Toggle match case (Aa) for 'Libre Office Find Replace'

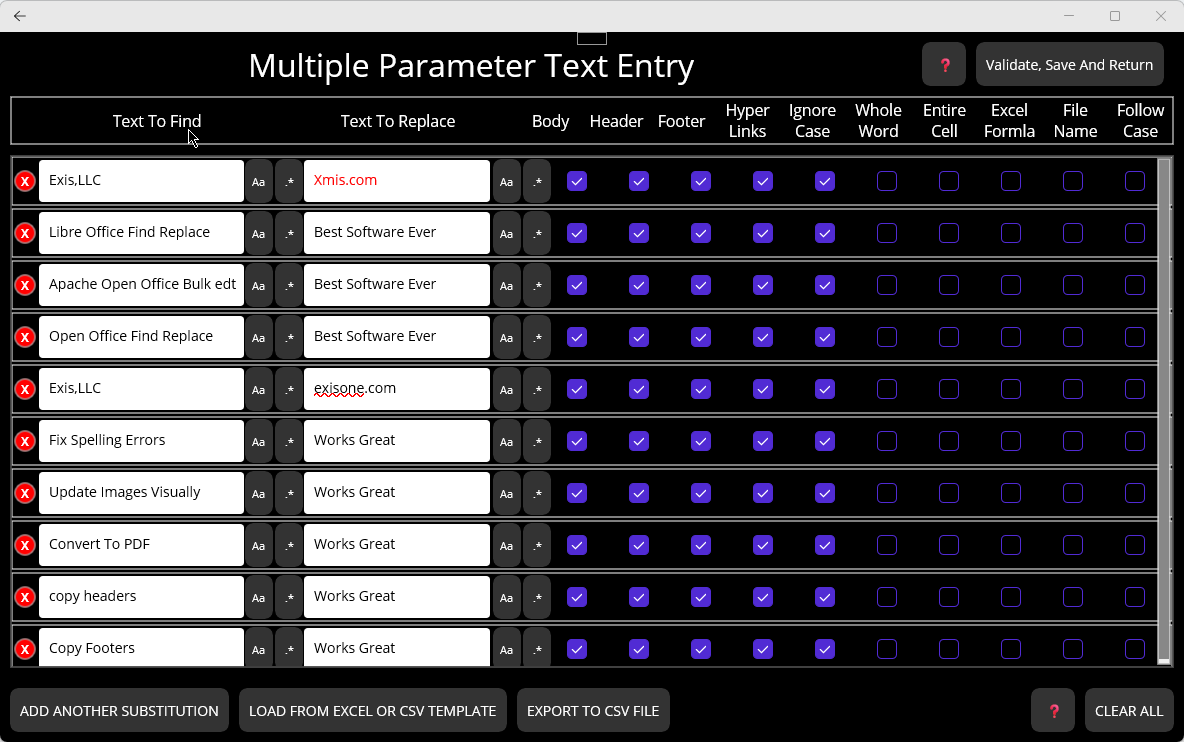coord(258,233)
